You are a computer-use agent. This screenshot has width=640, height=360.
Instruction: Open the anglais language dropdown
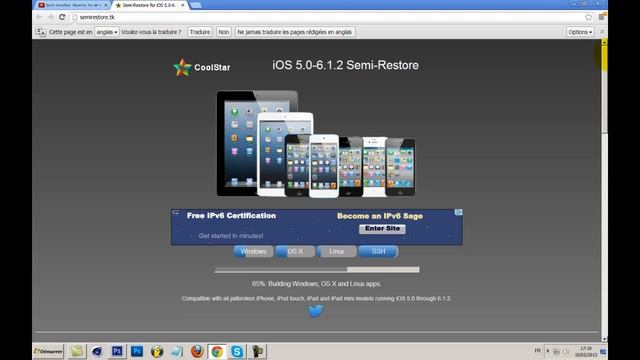click(x=107, y=32)
